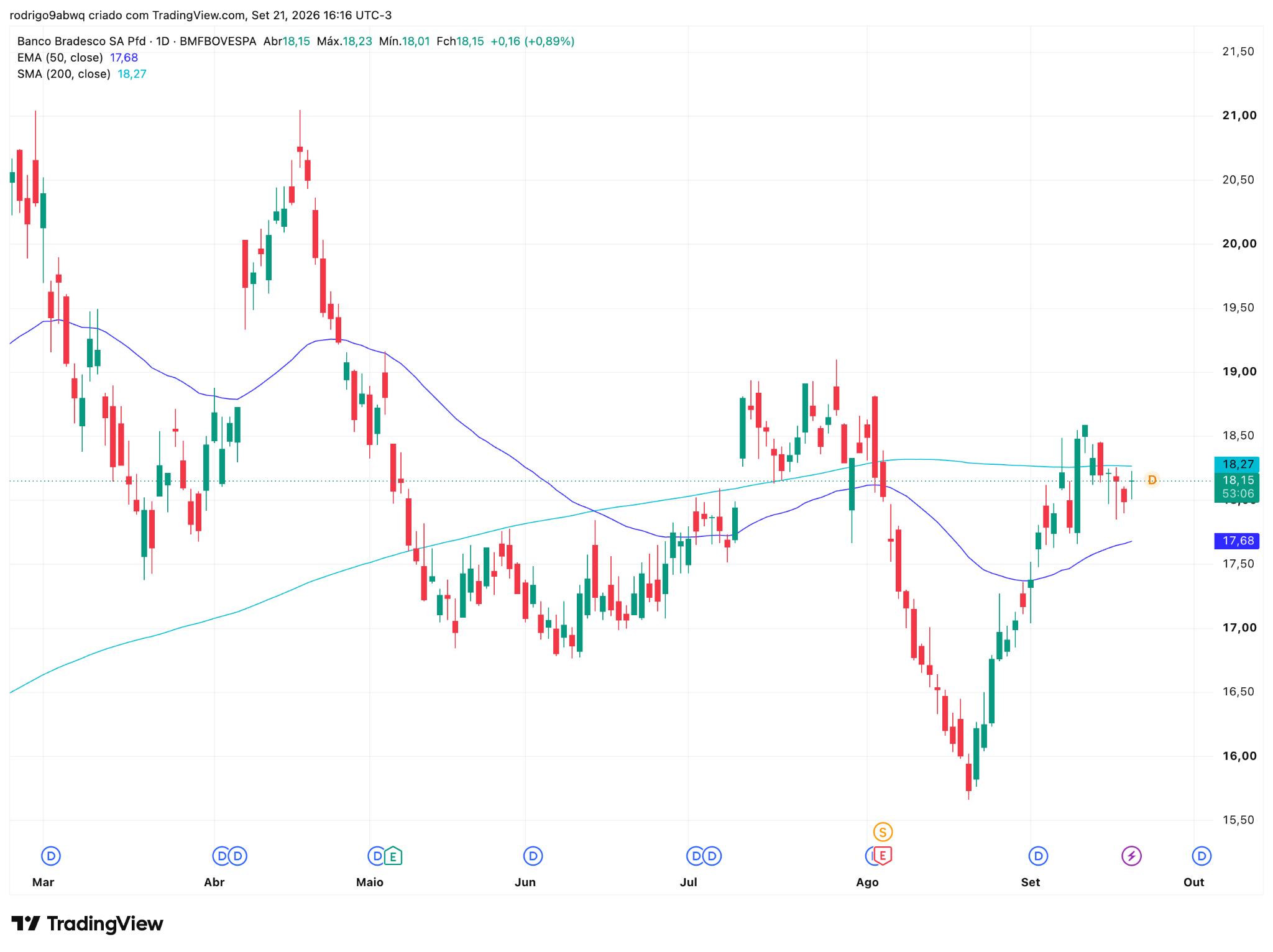Click the current price 18,15 label
1273x952 pixels.
pos(1237,480)
